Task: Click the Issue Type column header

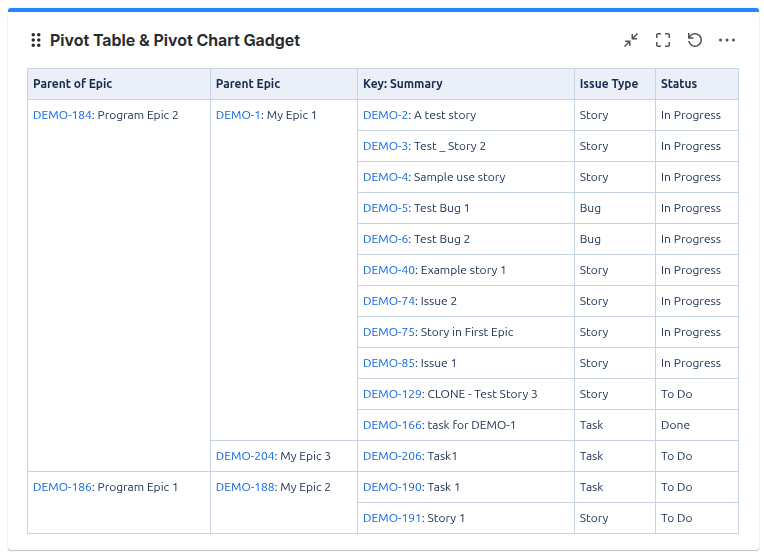Action: (x=608, y=84)
